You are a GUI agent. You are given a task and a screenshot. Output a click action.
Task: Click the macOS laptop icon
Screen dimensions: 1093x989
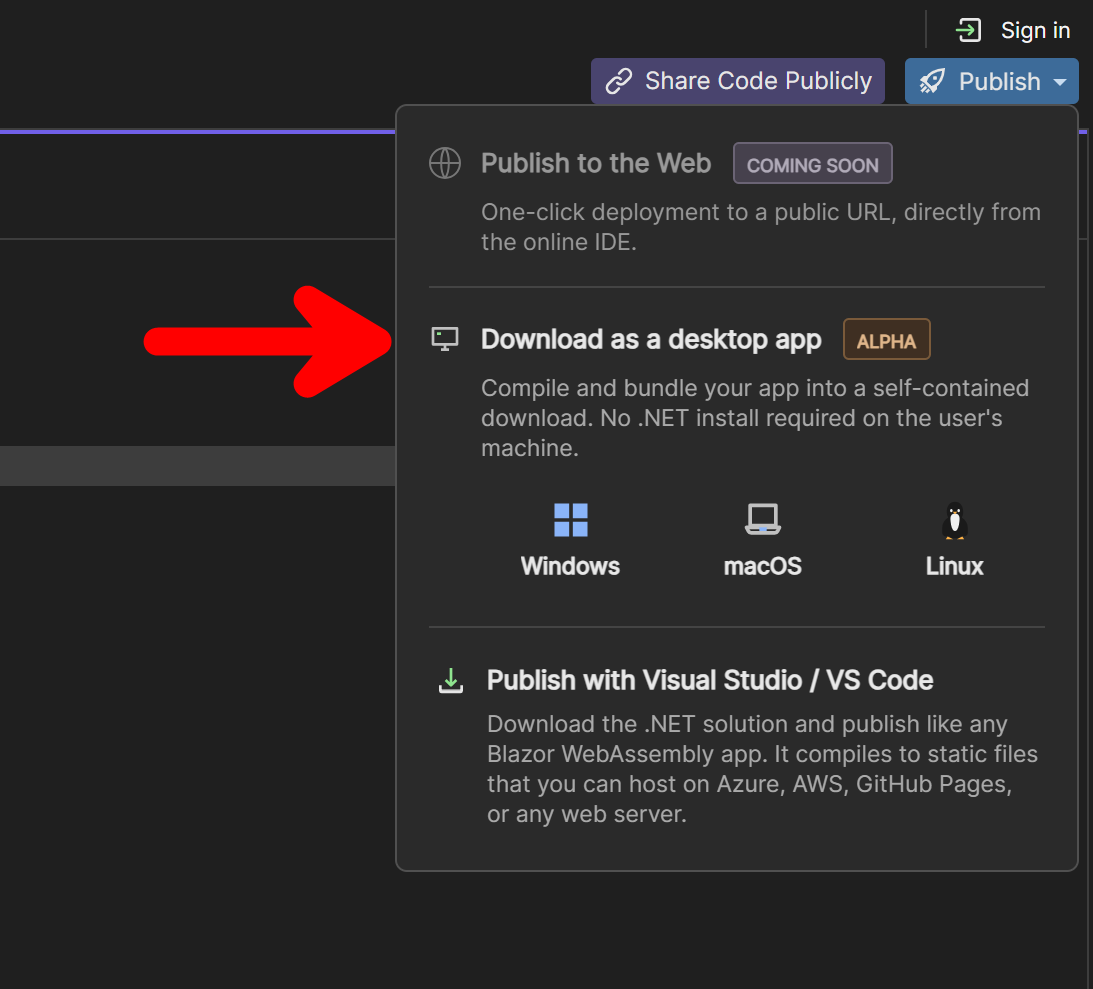click(x=763, y=520)
